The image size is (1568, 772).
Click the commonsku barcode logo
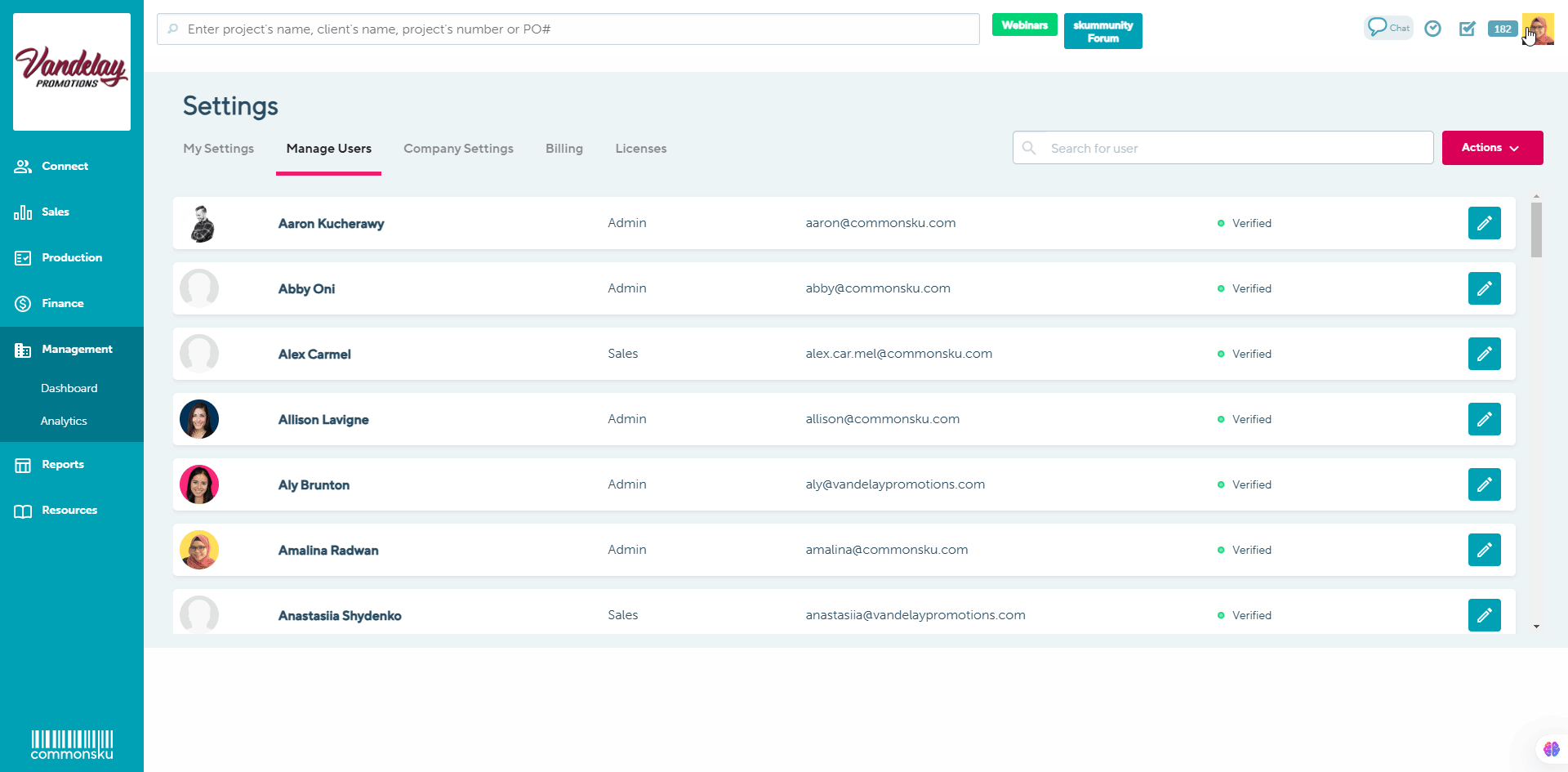72,744
